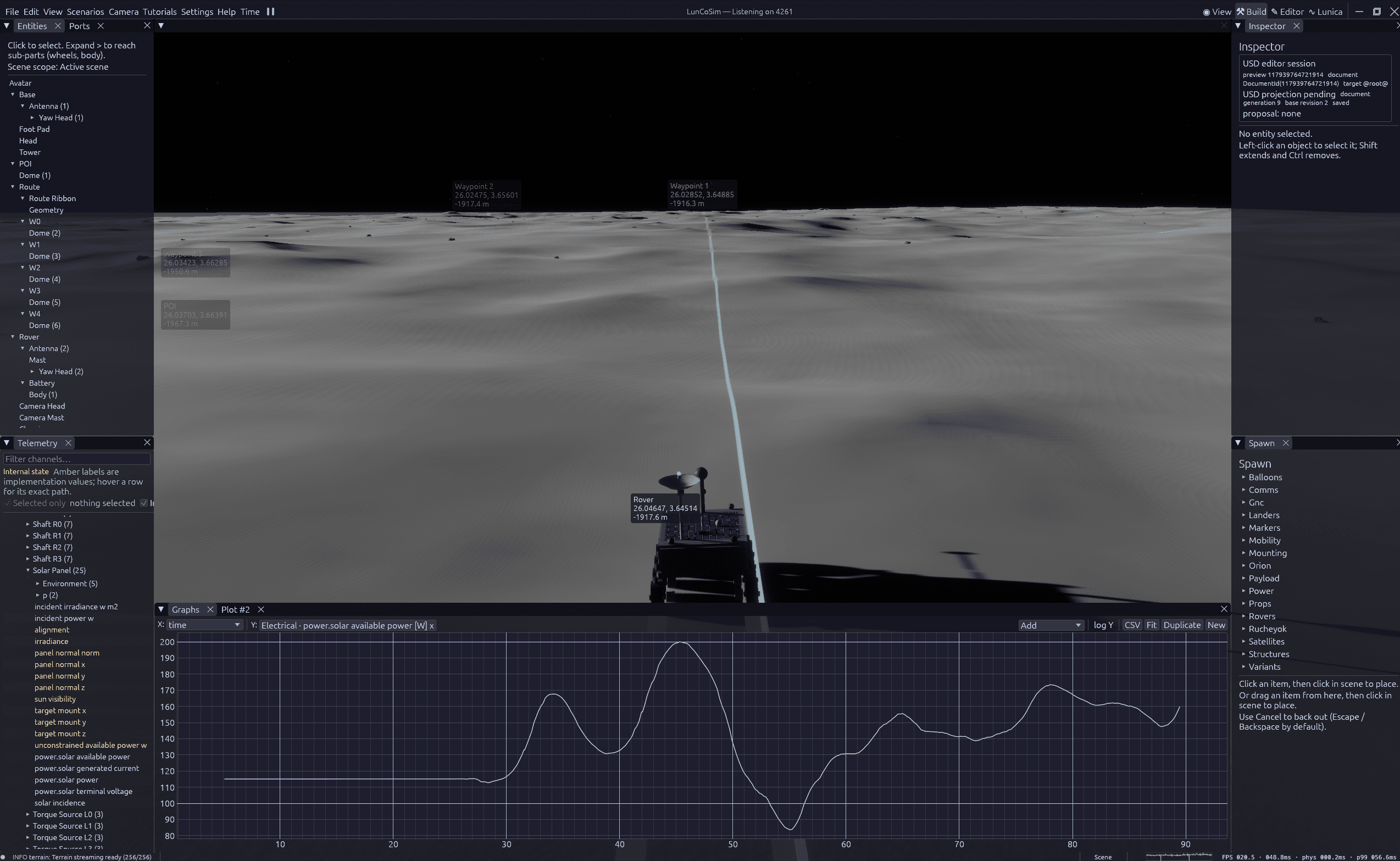Switch to the Ports tab

click(x=79, y=26)
